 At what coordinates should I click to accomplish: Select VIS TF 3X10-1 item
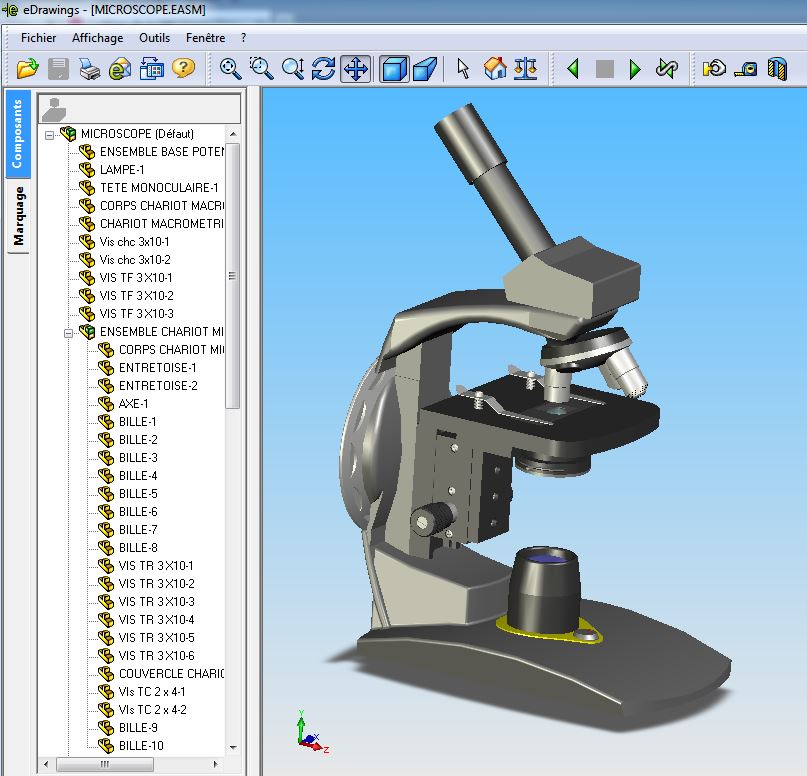point(136,278)
